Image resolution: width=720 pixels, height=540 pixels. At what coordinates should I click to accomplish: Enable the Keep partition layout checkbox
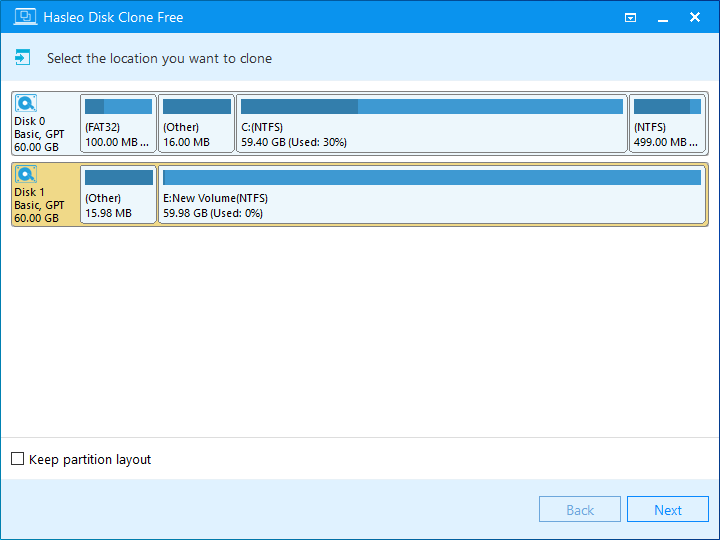click(17, 459)
